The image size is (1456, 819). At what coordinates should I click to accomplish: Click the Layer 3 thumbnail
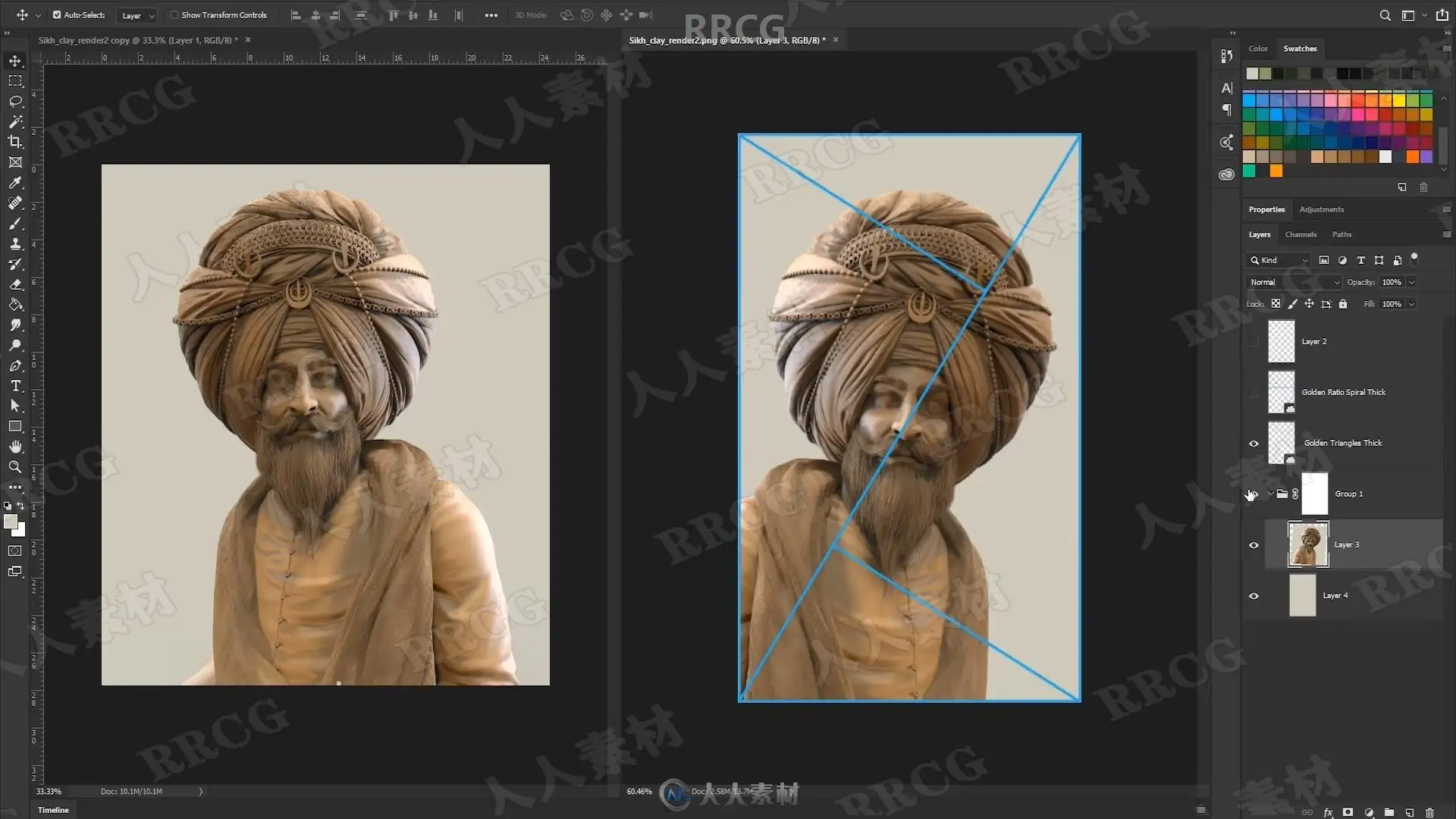[x=1308, y=544]
